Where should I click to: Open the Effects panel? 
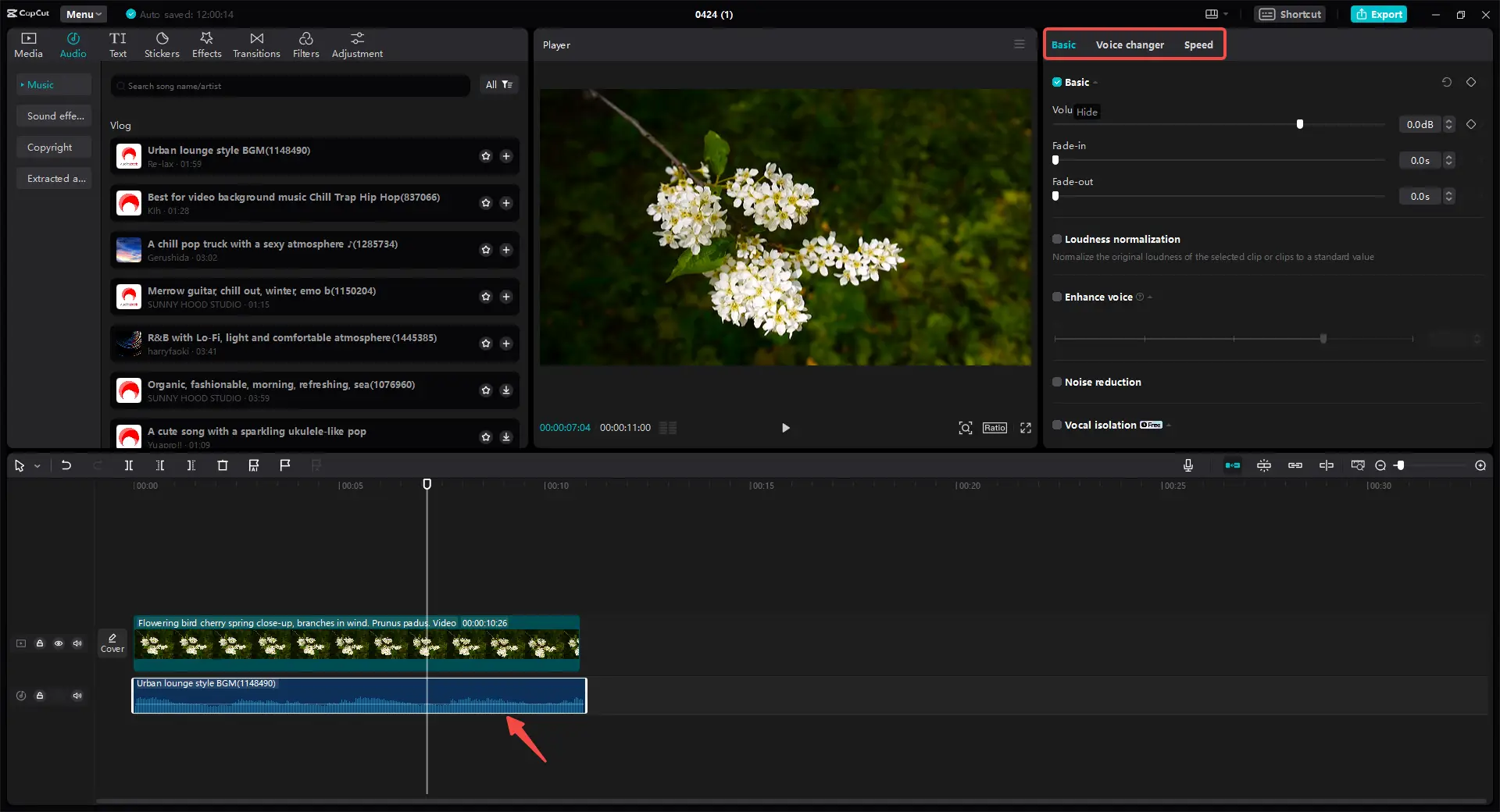206,44
